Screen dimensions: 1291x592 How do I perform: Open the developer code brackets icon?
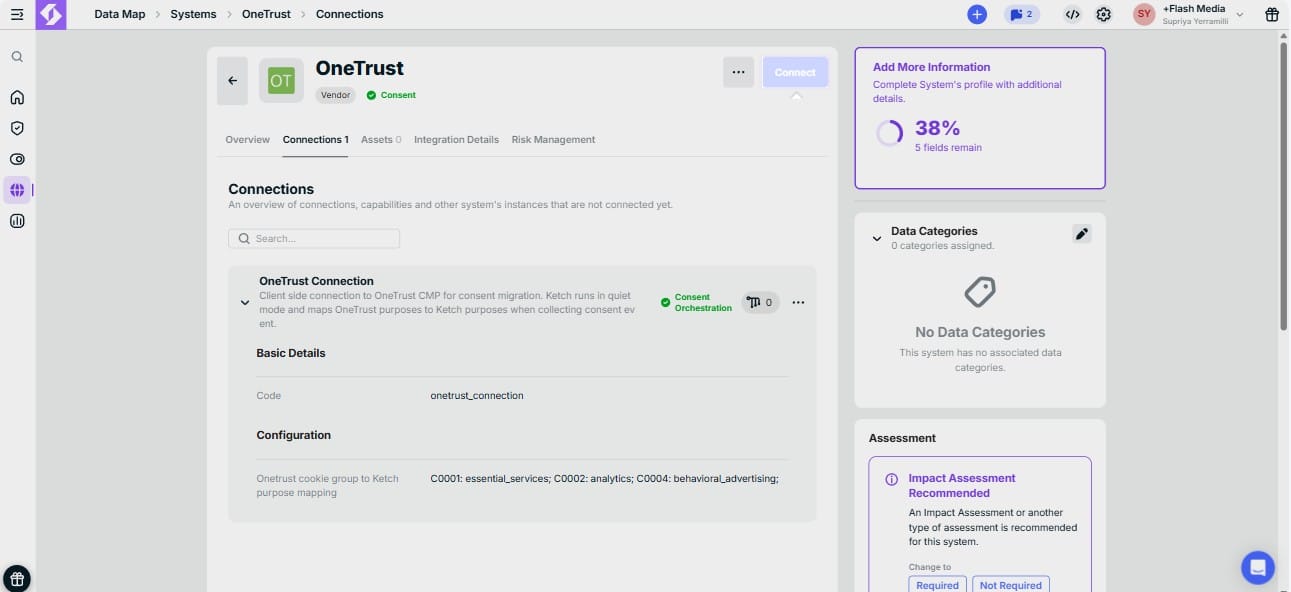click(x=1072, y=15)
